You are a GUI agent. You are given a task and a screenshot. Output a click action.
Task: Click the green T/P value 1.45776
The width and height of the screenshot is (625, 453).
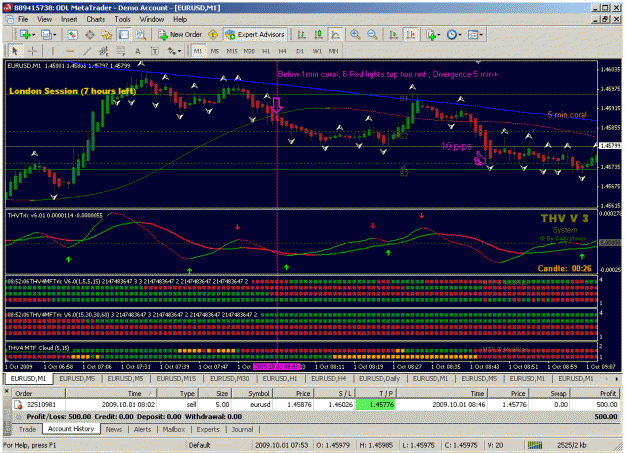pos(375,404)
